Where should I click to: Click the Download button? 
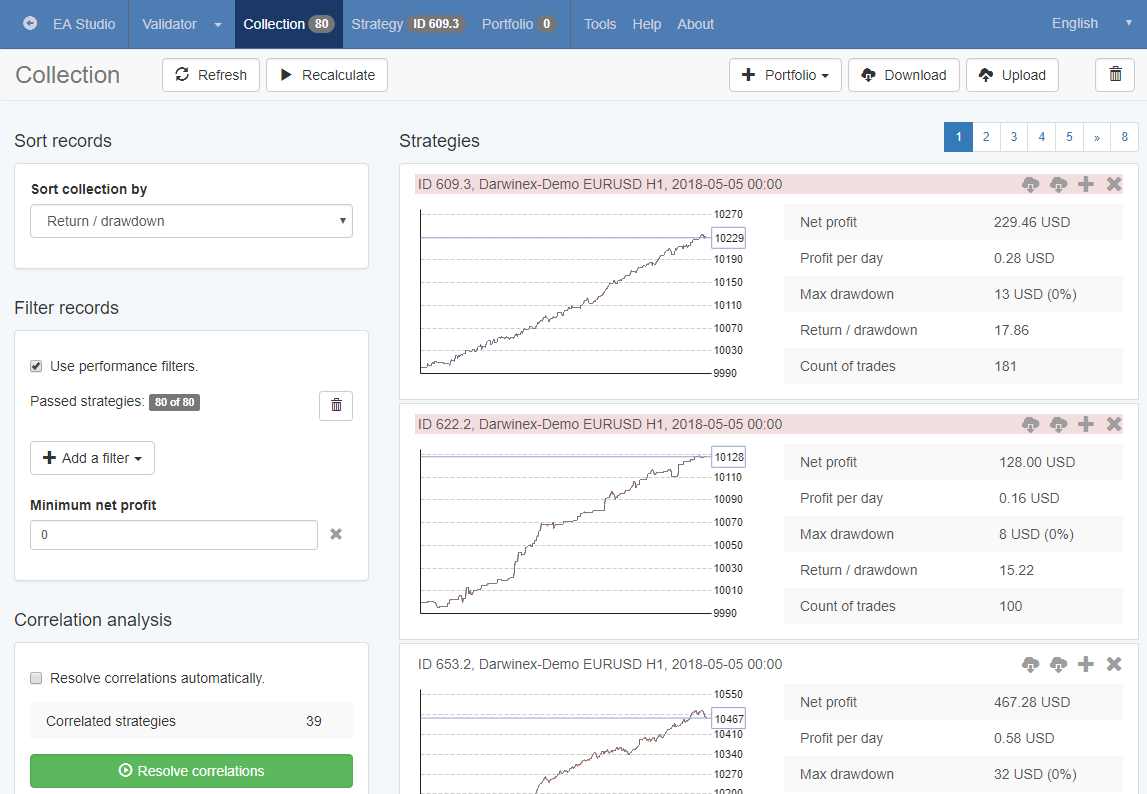tap(903, 75)
